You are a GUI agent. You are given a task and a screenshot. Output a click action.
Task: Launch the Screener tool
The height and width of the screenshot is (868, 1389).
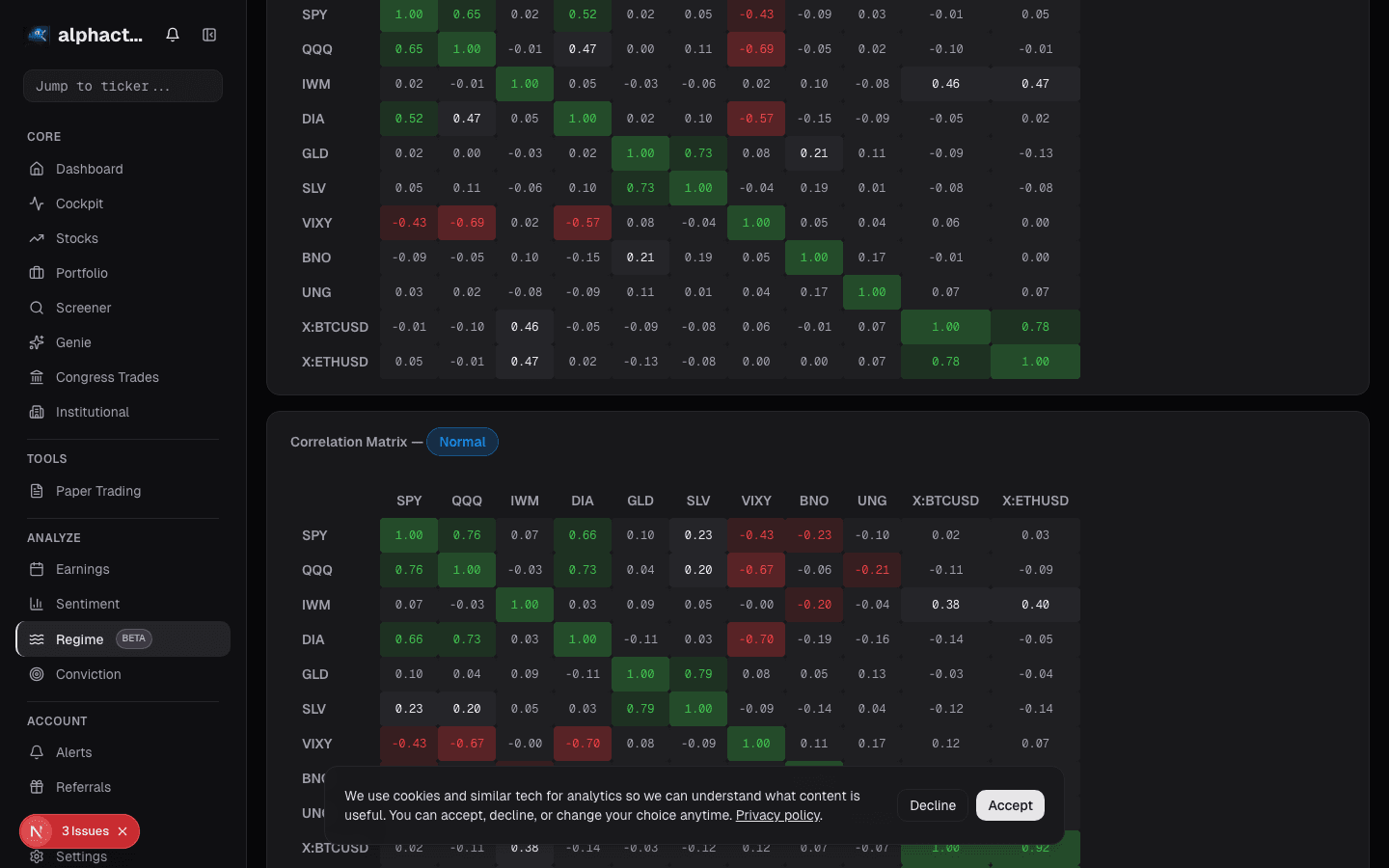click(84, 308)
